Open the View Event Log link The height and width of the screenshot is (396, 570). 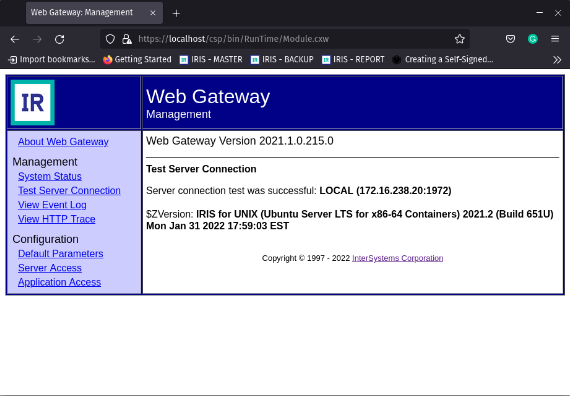pyautogui.click(x=52, y=205)
